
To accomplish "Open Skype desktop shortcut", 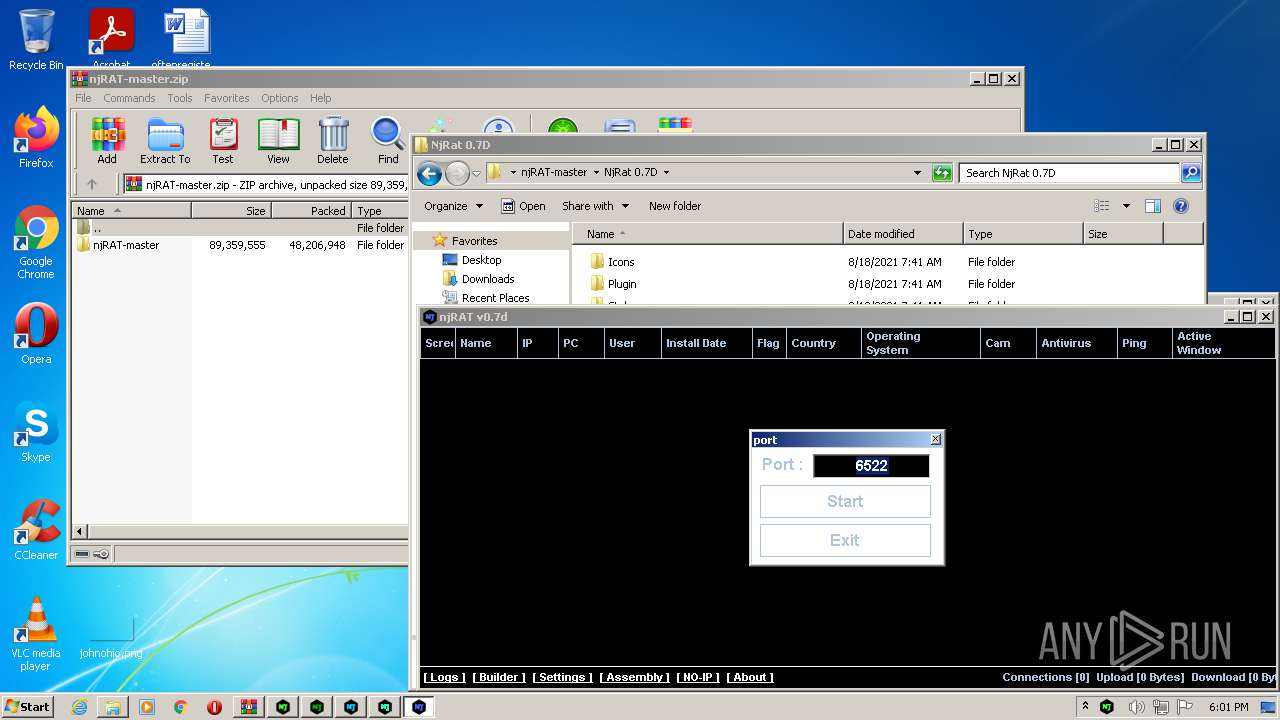I will point(36,432).
